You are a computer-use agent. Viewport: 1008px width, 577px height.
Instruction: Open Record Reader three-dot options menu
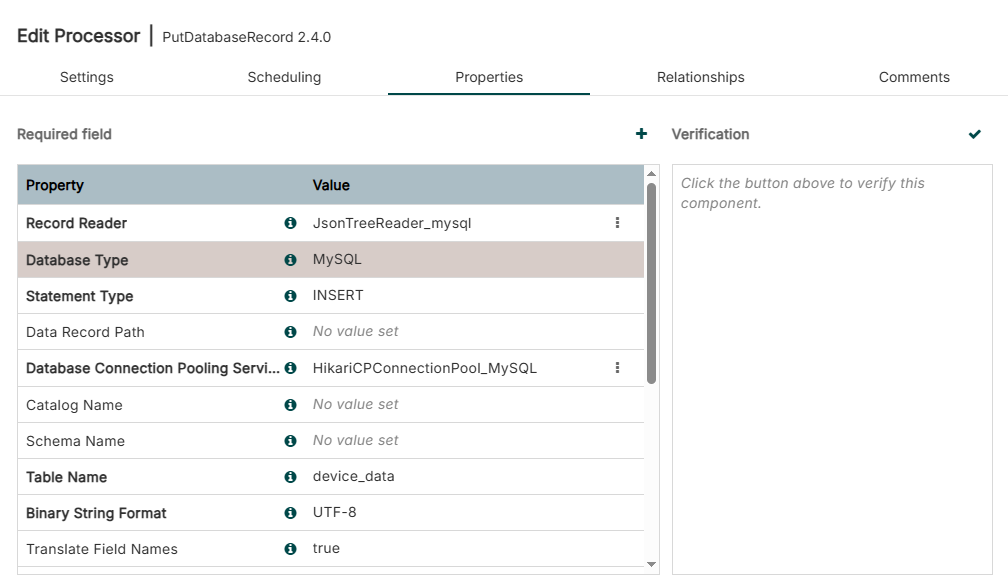tap(617, 223)
